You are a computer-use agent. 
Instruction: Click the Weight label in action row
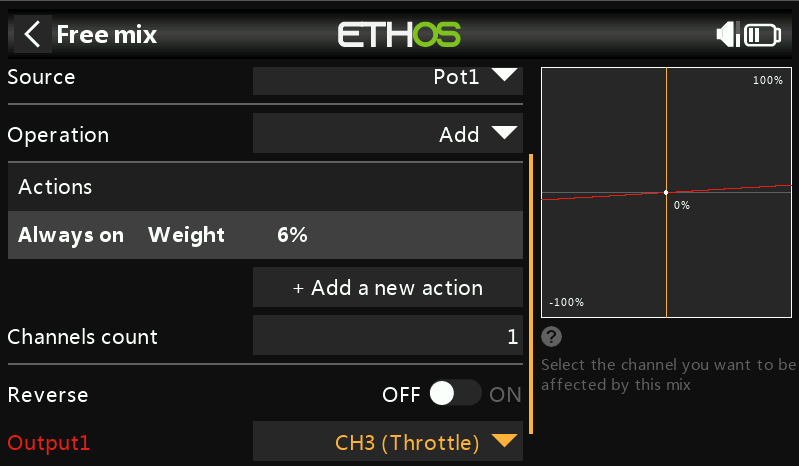[186, 235]
